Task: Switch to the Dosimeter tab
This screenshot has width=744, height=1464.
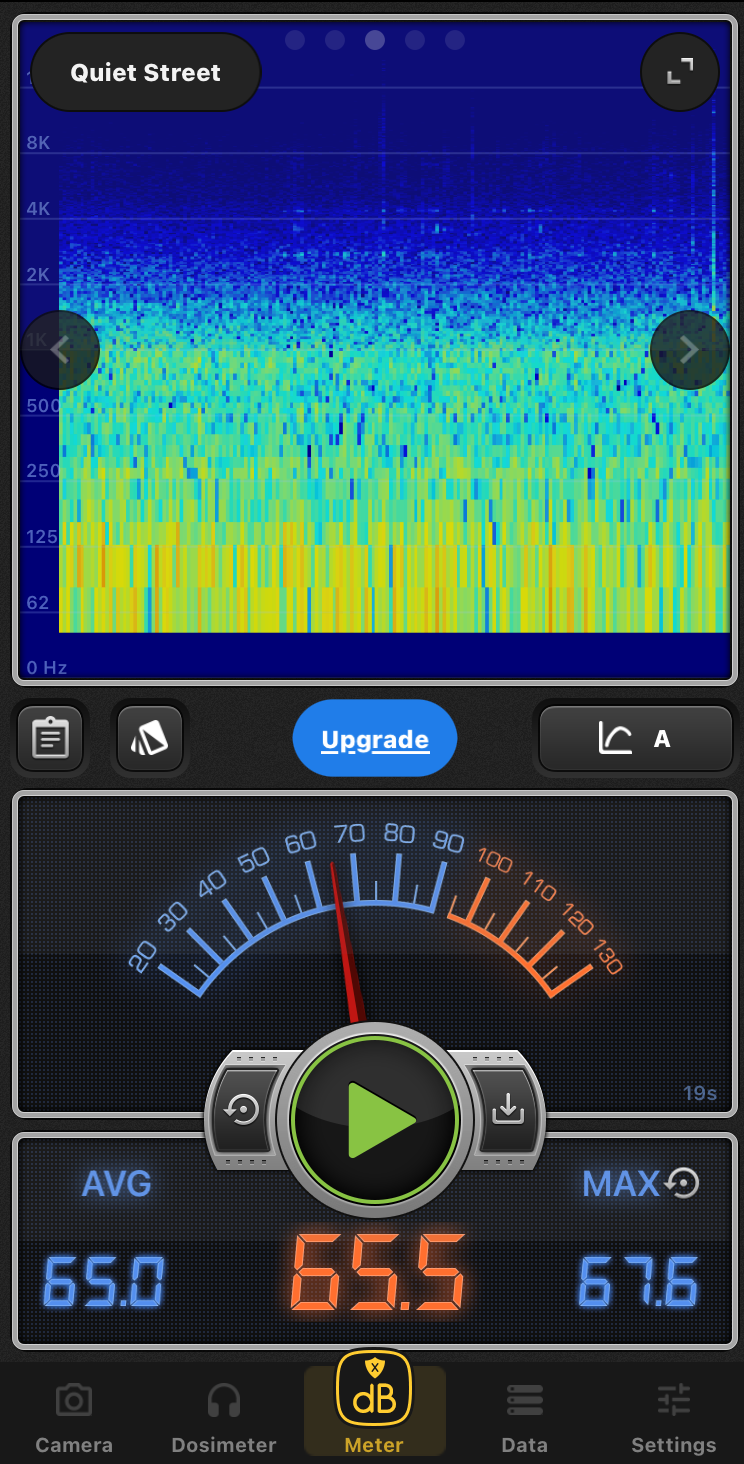Action: [x=223, y=1418]
